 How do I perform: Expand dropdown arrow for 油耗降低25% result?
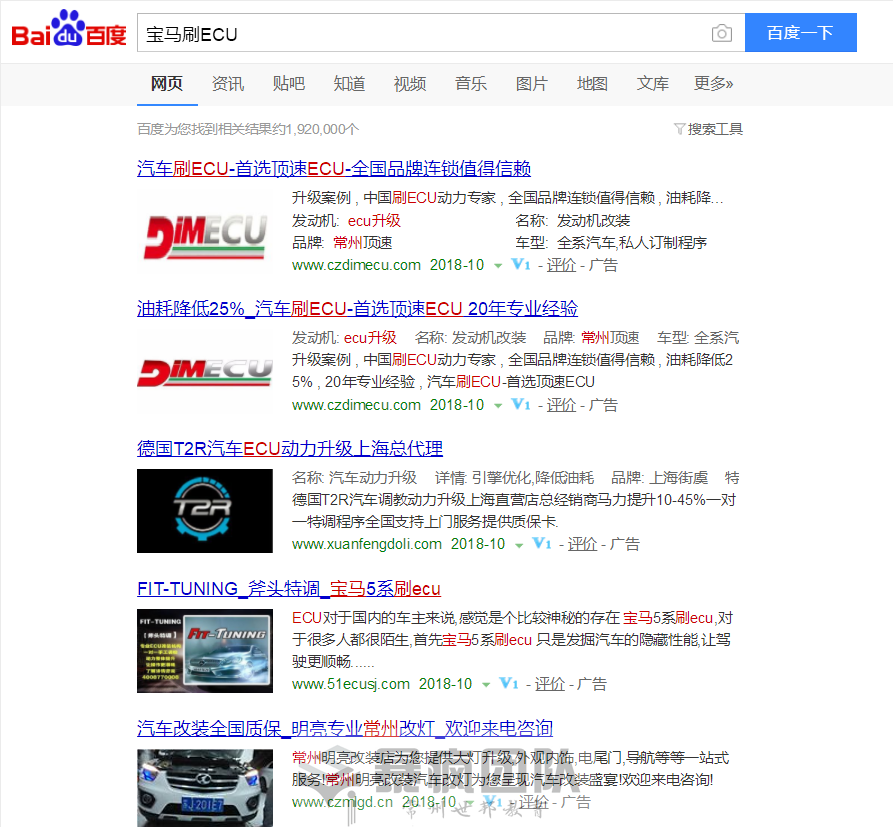point(498,406)
